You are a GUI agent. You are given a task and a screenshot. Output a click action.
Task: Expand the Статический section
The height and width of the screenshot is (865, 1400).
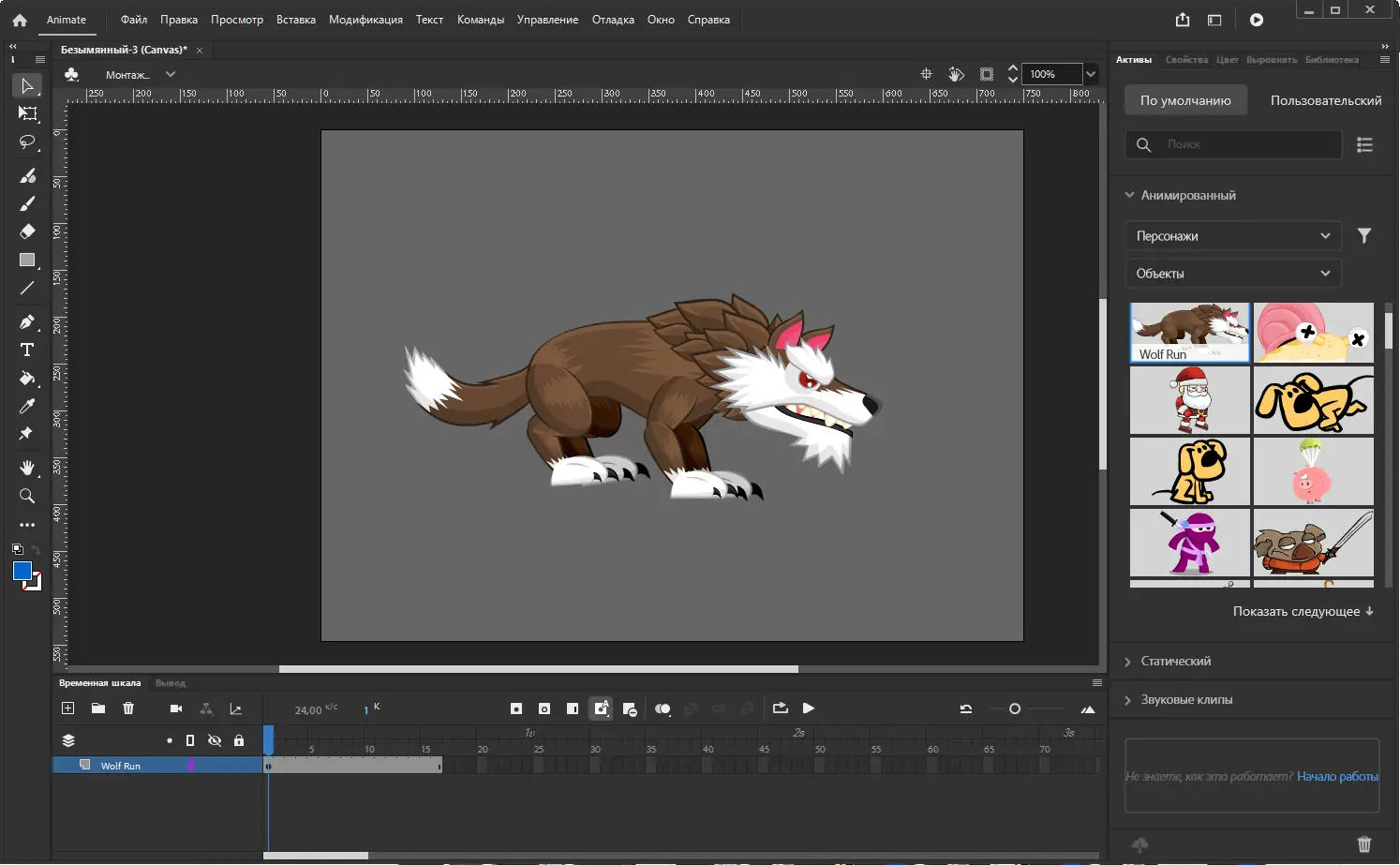(x=1175, y=662)
